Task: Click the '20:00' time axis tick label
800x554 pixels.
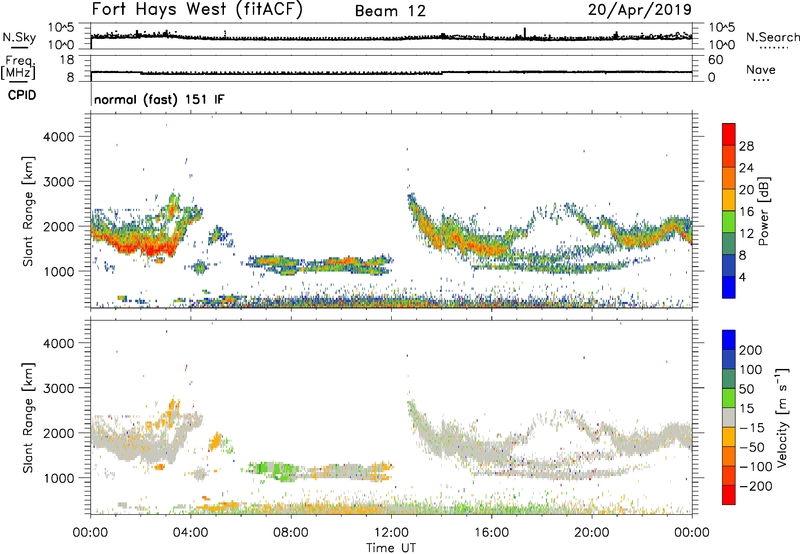Action: click(591, 533)
